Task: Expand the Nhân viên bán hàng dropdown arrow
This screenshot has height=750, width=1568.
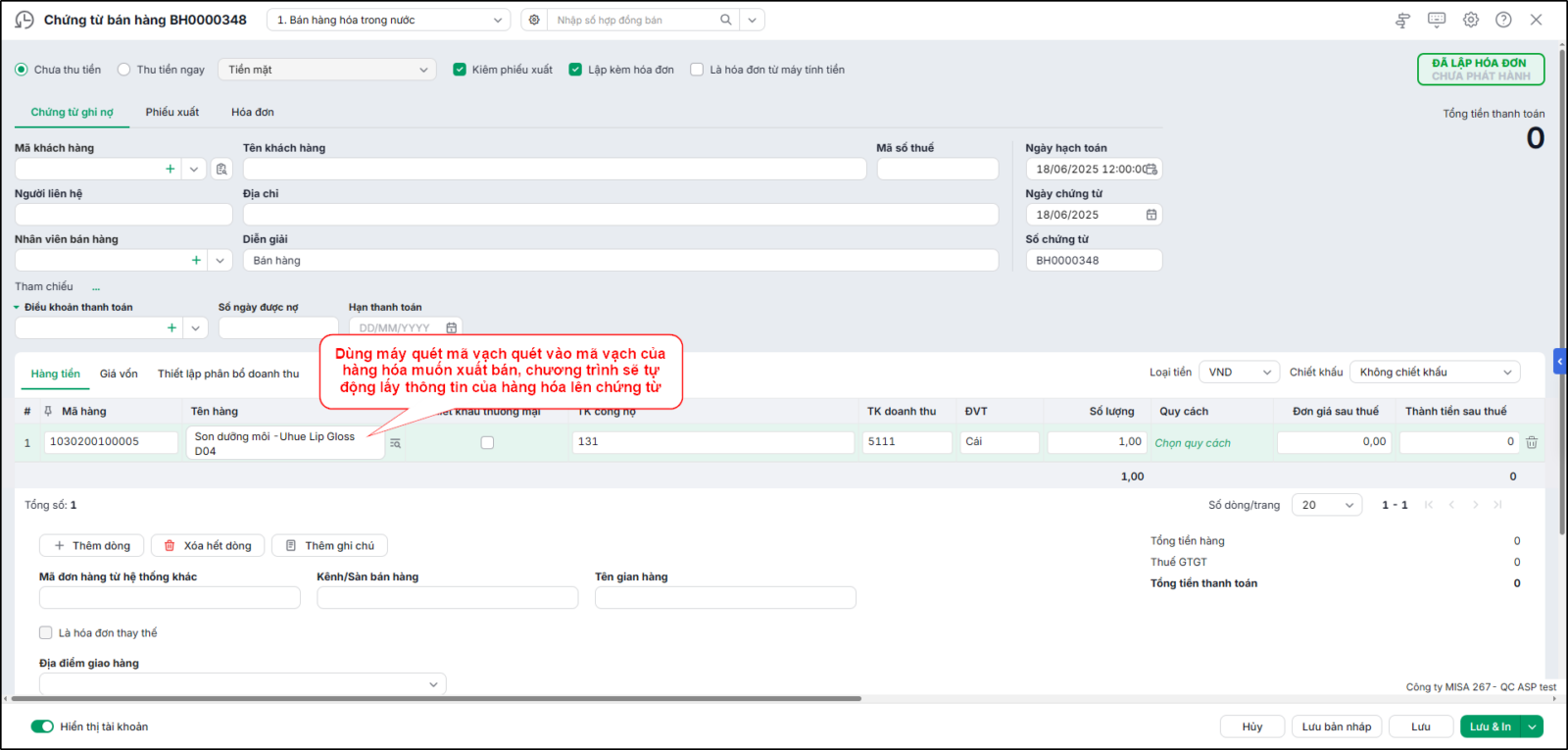Action: point(220,260)
